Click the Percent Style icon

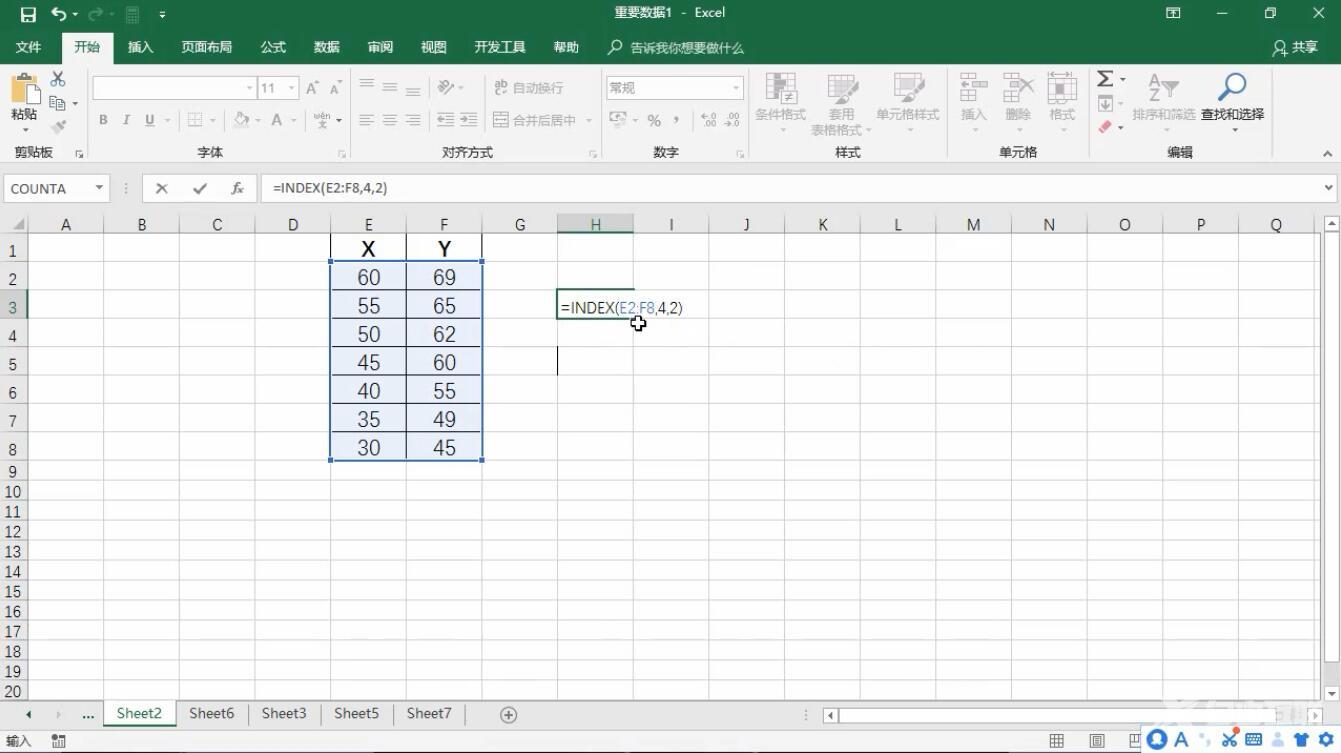coord(654,120)
